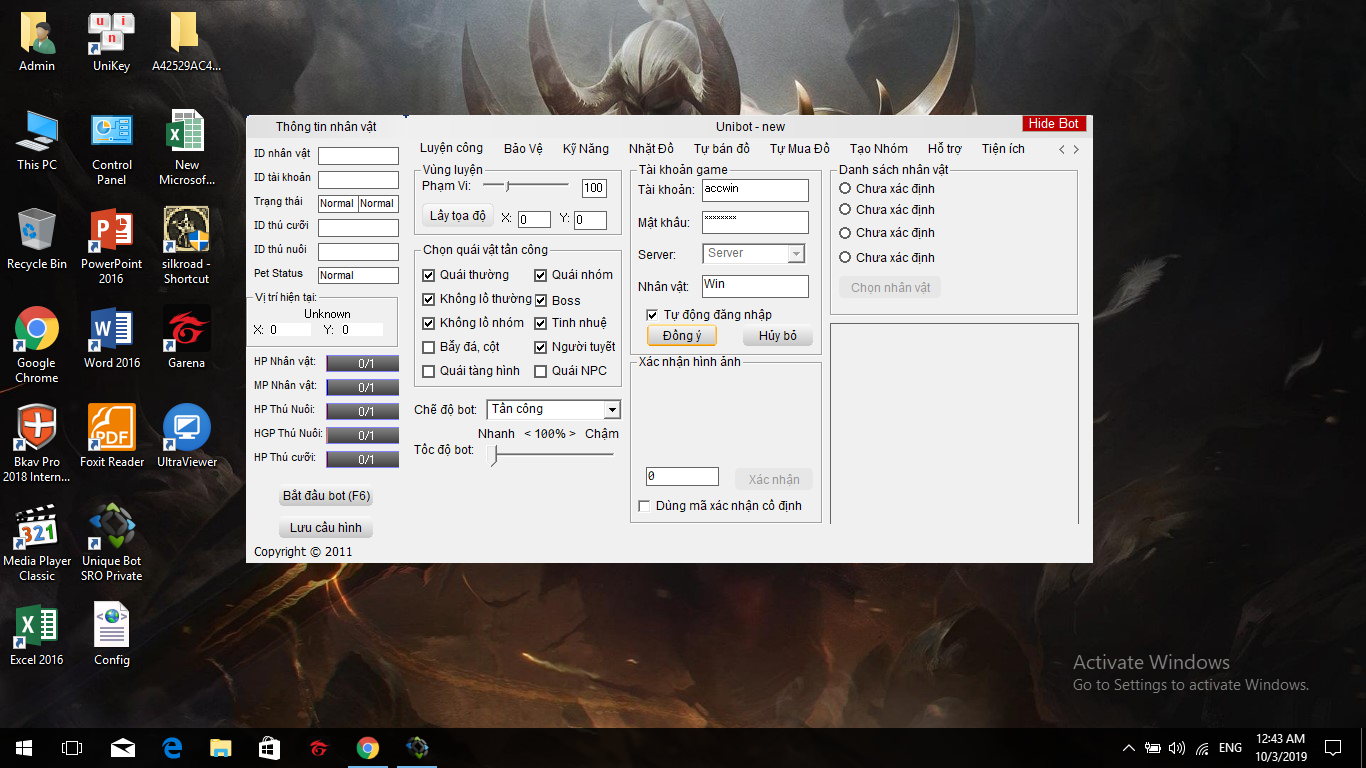
Task: Expand the Server dropdown
Action: (x=796, y=254)
